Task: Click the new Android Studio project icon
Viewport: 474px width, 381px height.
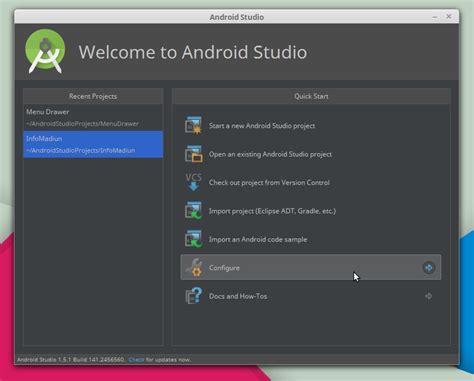Action: coord(193,125)
